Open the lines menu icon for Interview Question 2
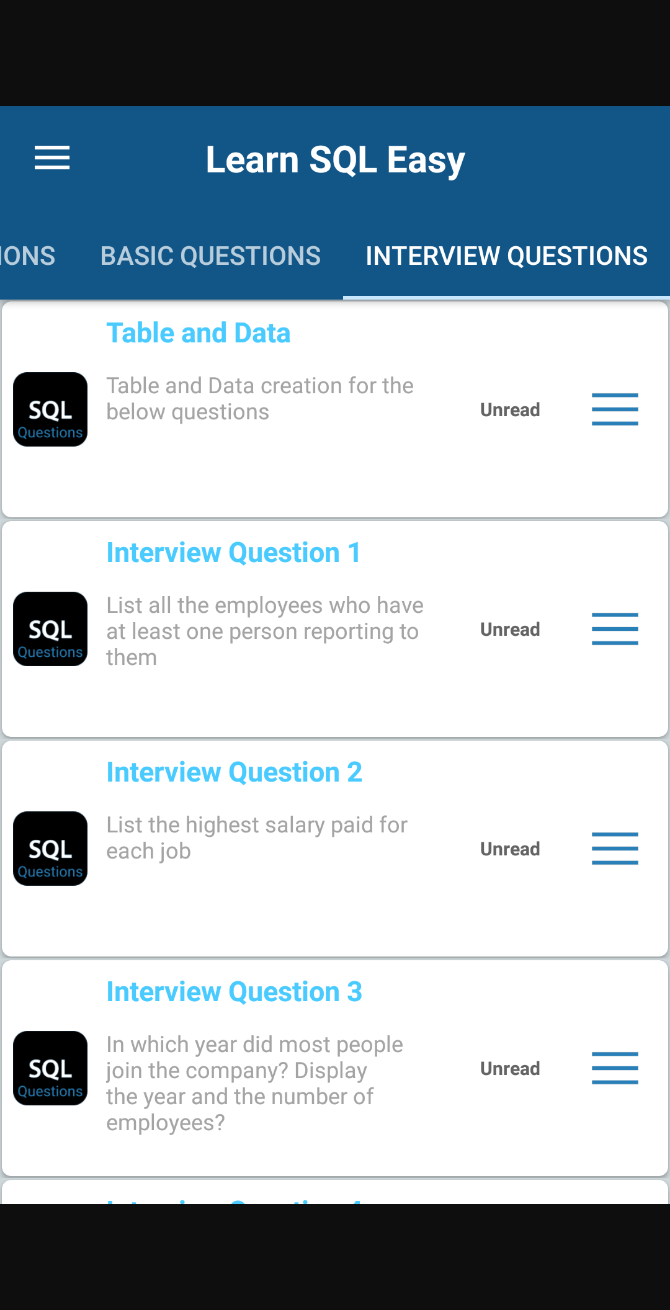This screenshot has height=1310, width=670. point(615,849)
